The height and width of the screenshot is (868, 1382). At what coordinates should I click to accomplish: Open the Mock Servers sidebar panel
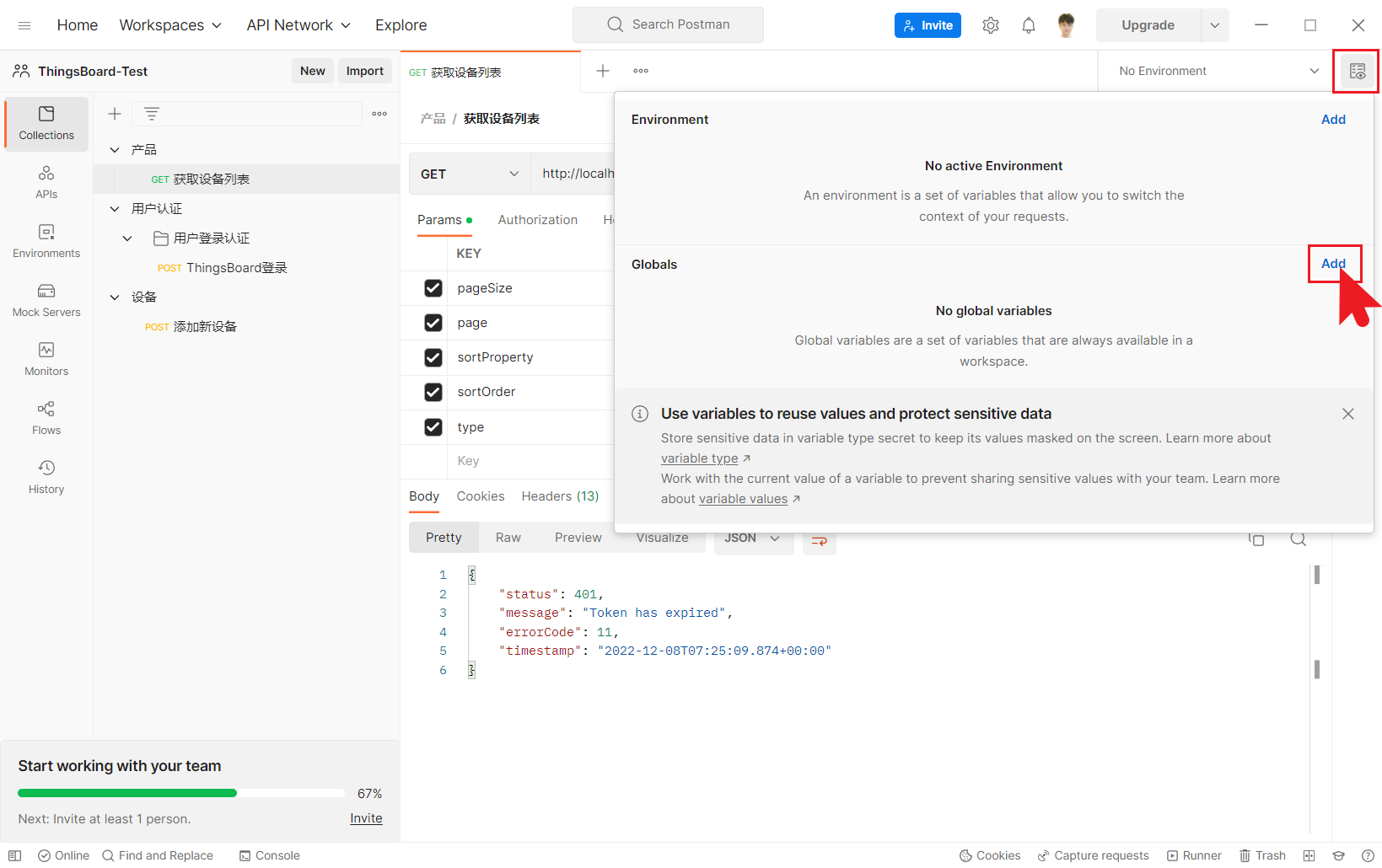46,301
